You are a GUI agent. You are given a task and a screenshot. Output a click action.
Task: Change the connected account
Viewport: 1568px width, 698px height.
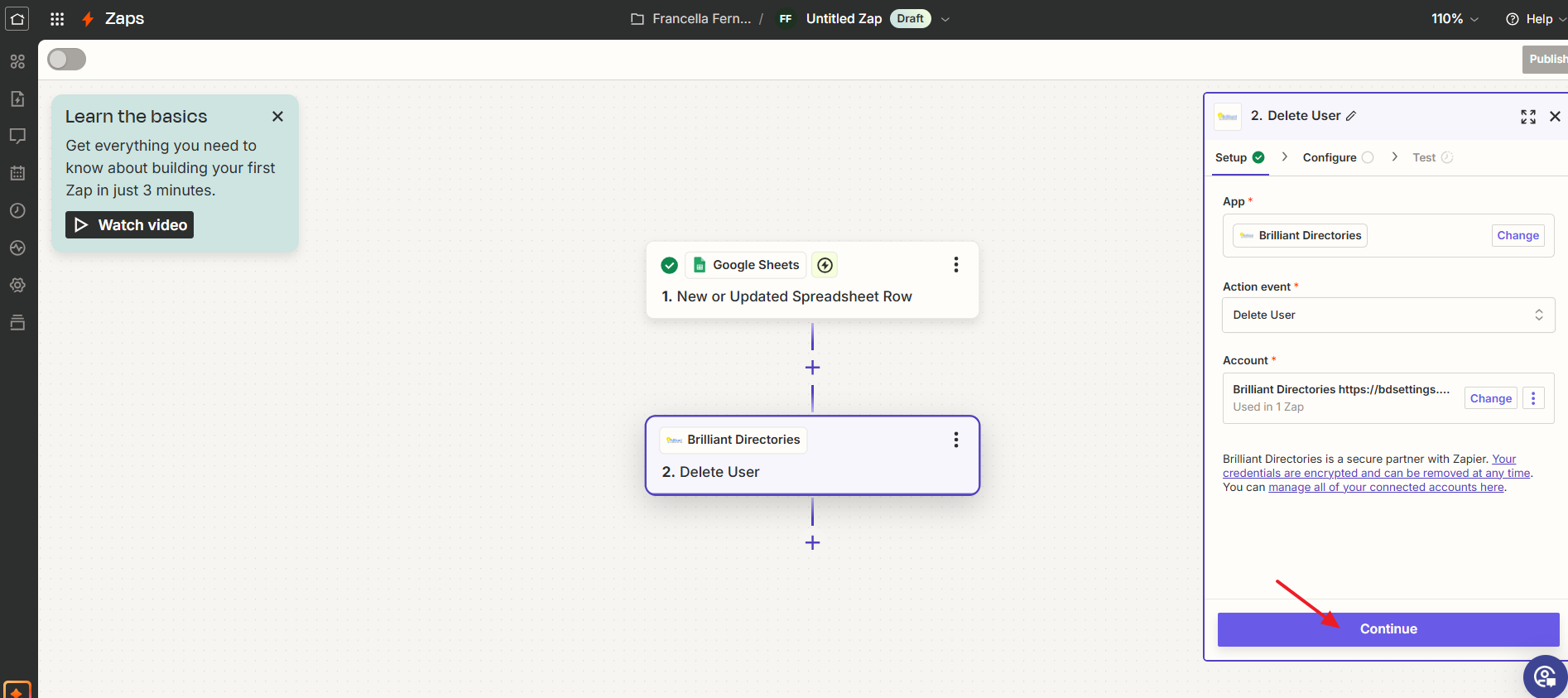point(1490,398)
